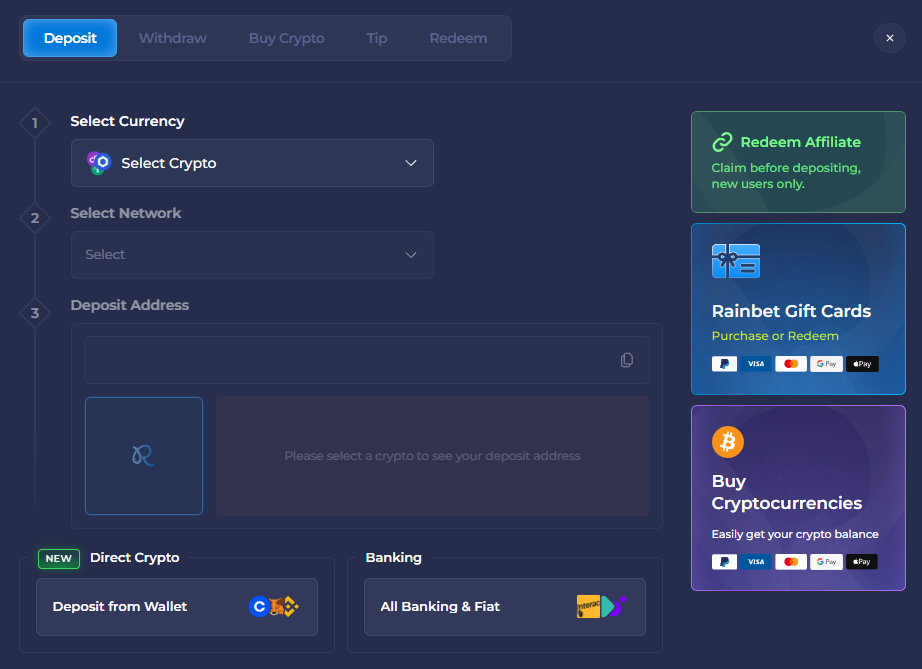
Task: Open the Tip tab
Action: [x=377, y=38]
